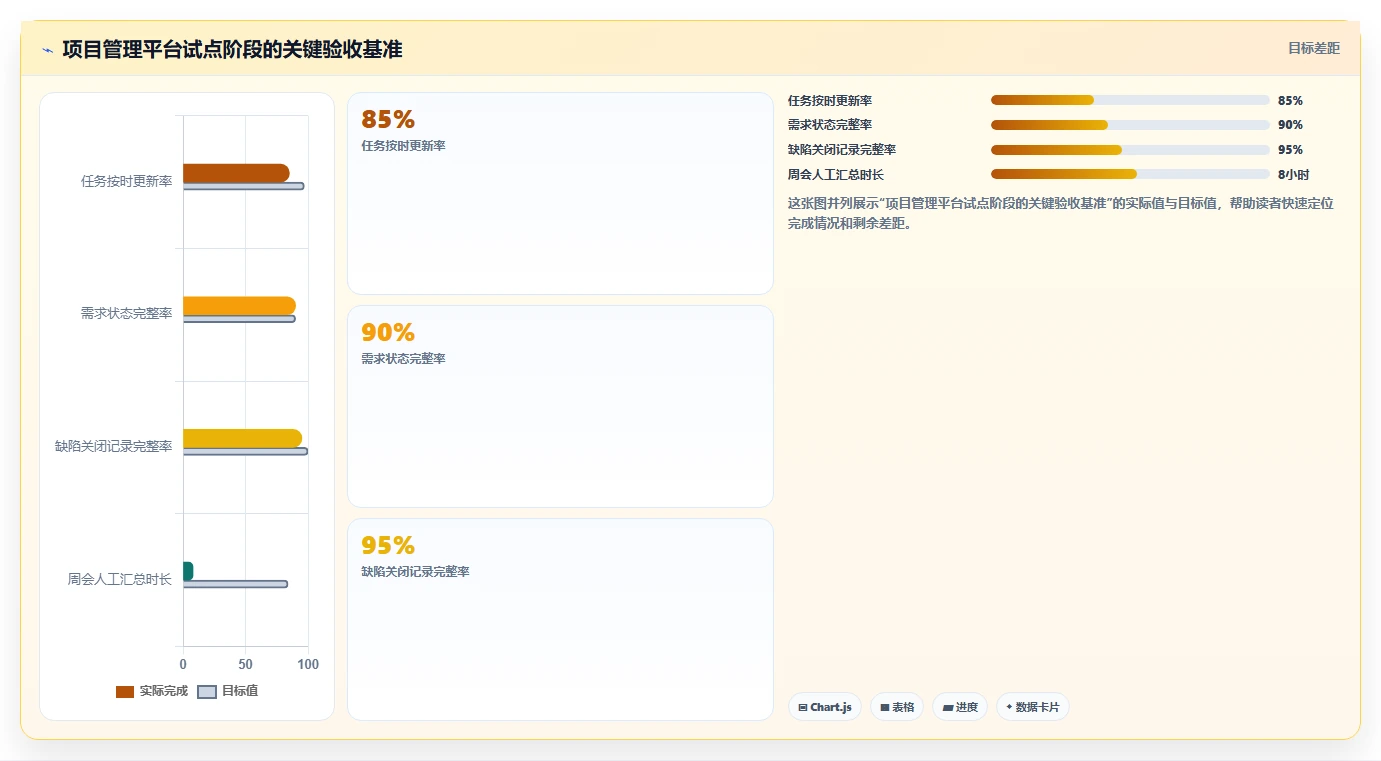Image resolution: width=1381 pixels, height=761 pixels.
Task: Click the 周会人工汇总时长 gray target bar
Action: [235, 584]
